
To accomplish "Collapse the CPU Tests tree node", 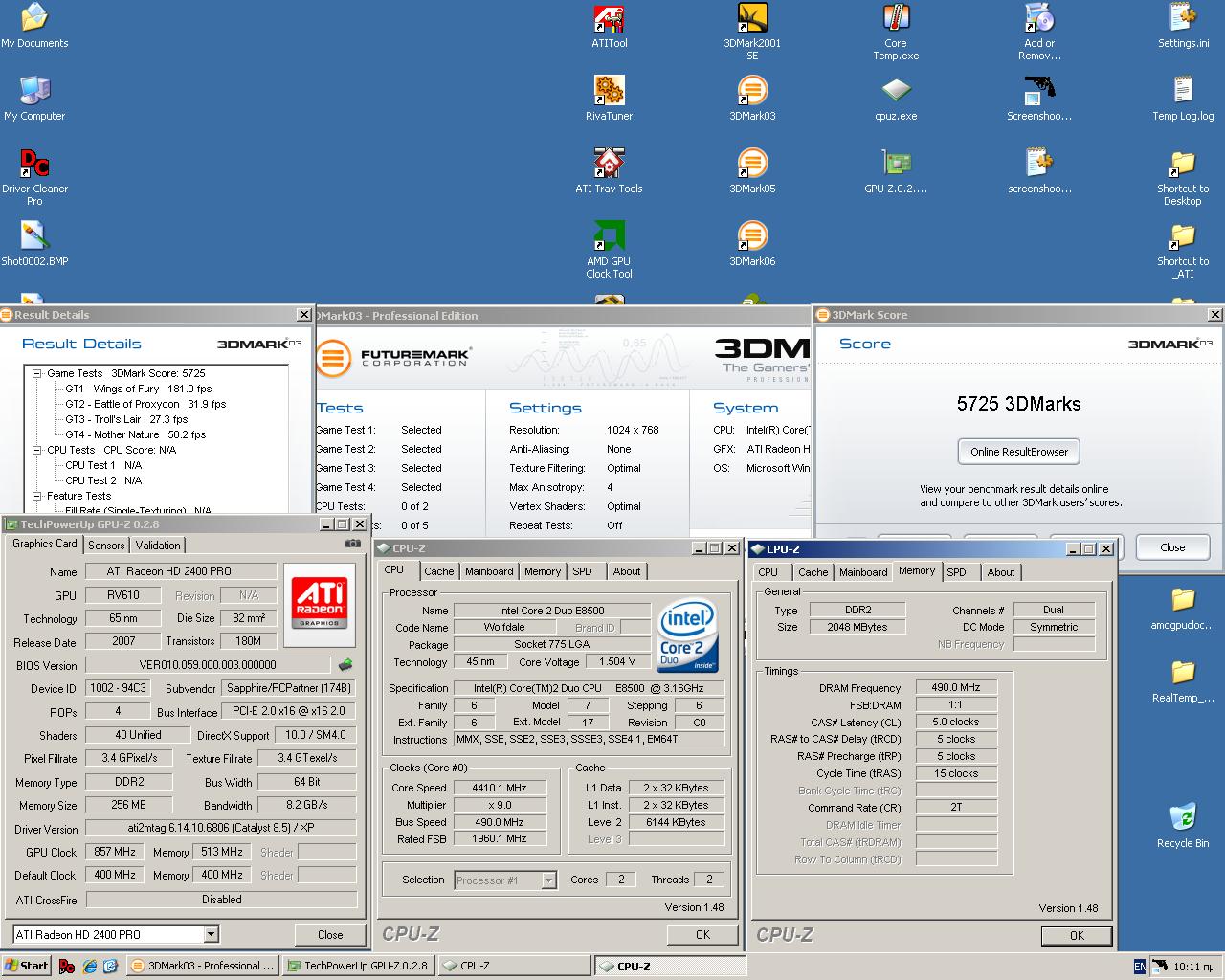I will (37, 450).
